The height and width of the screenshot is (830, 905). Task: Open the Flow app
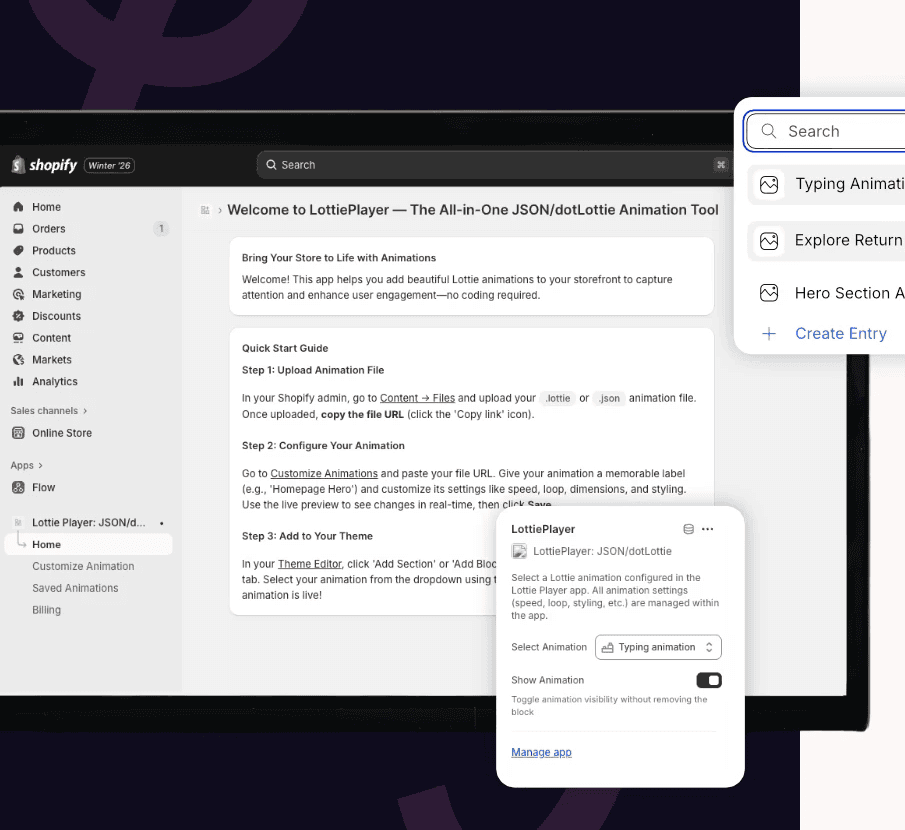point(43,488)
